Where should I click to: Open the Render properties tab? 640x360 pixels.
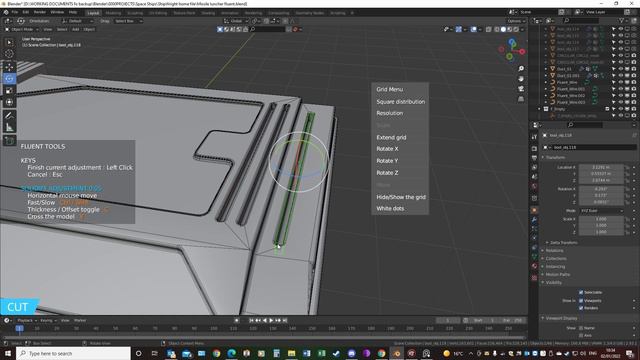534,148
